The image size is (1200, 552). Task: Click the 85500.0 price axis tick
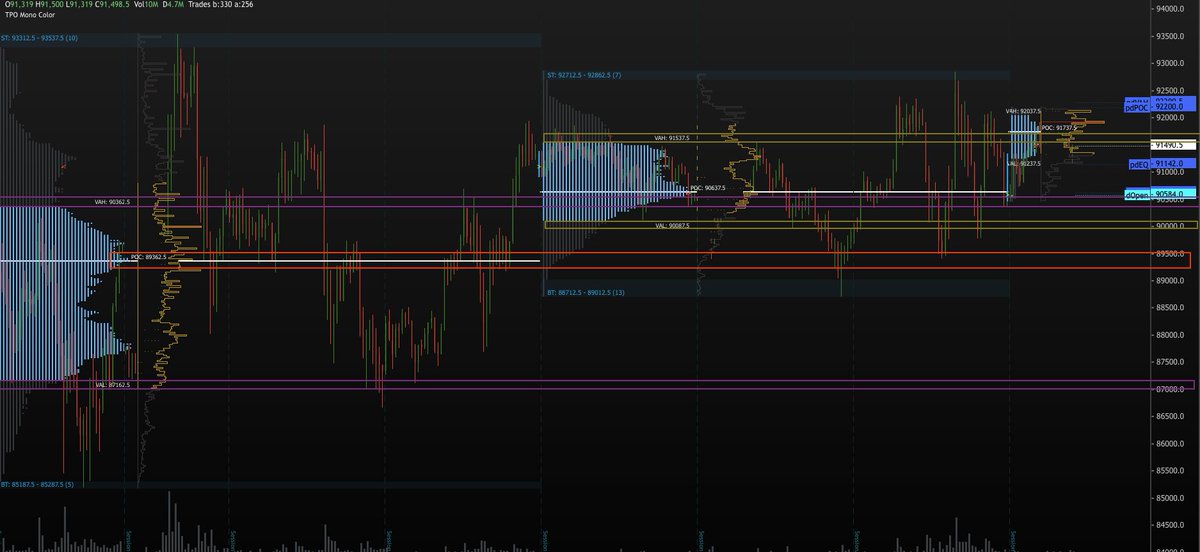tap(1170, 470)
